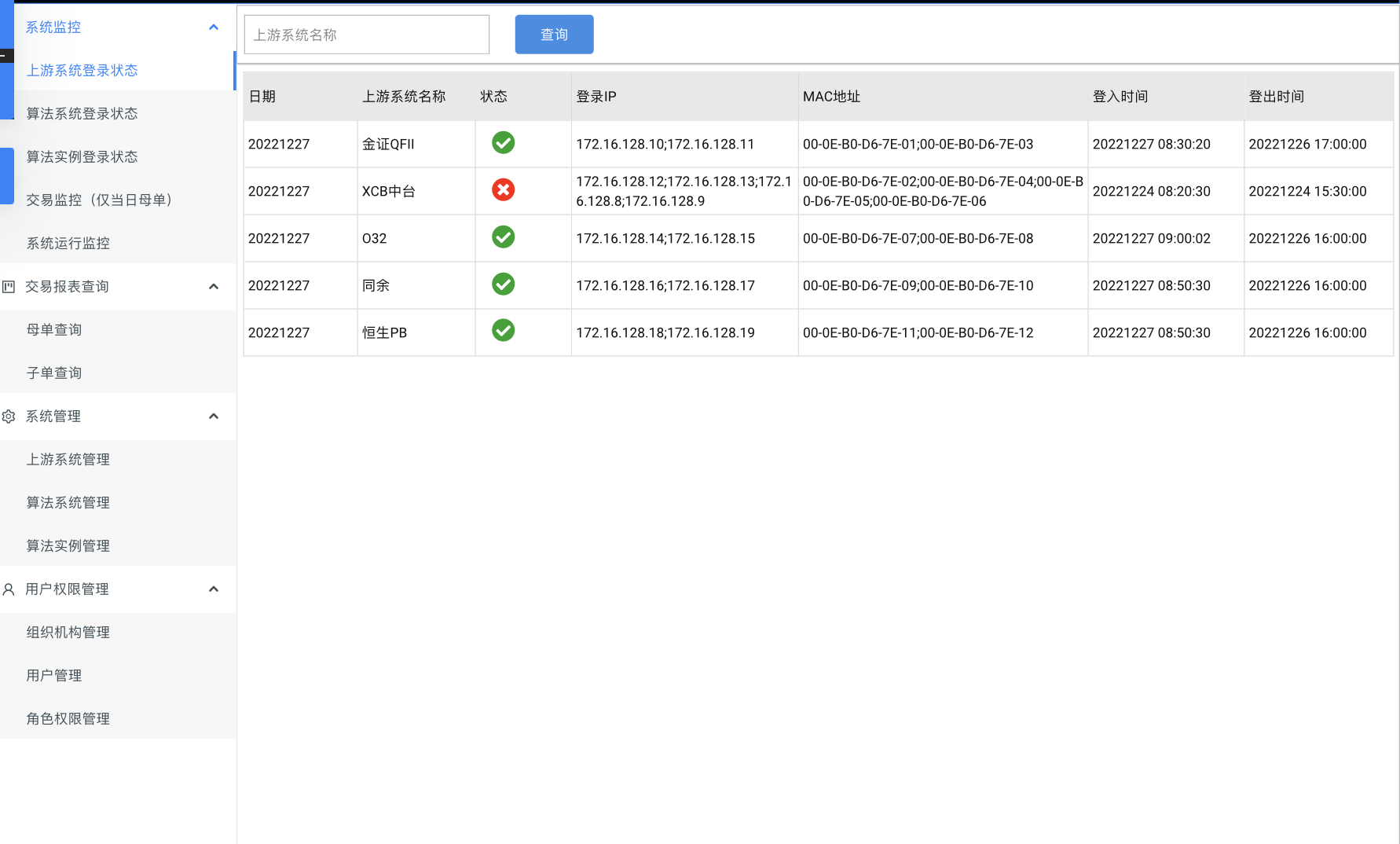Click the 用户权限管理 section title
This screenshot has width=1400, height=844.
(67, 589)
